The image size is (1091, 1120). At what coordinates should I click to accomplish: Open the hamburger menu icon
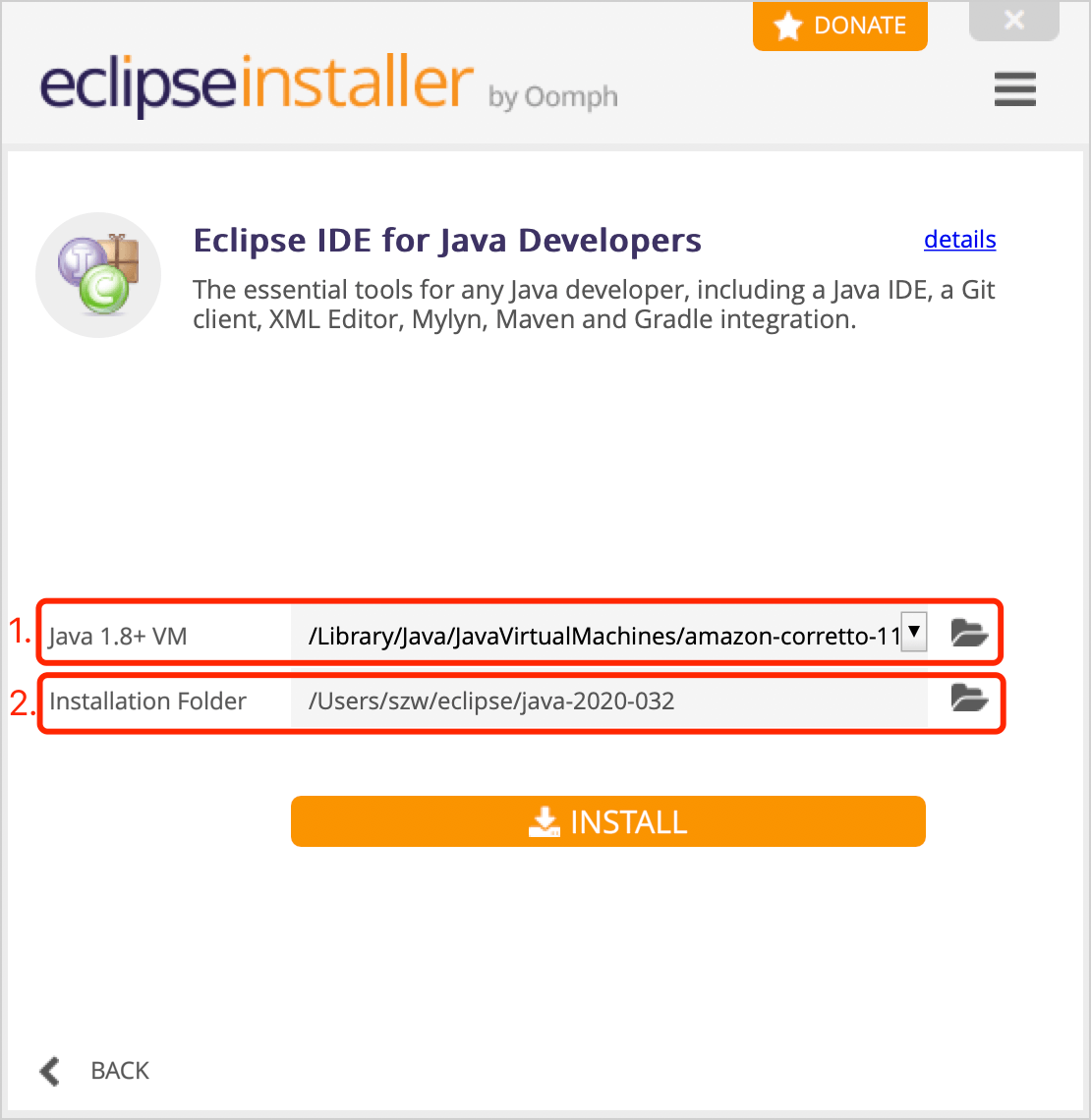tap(1014, 89)
